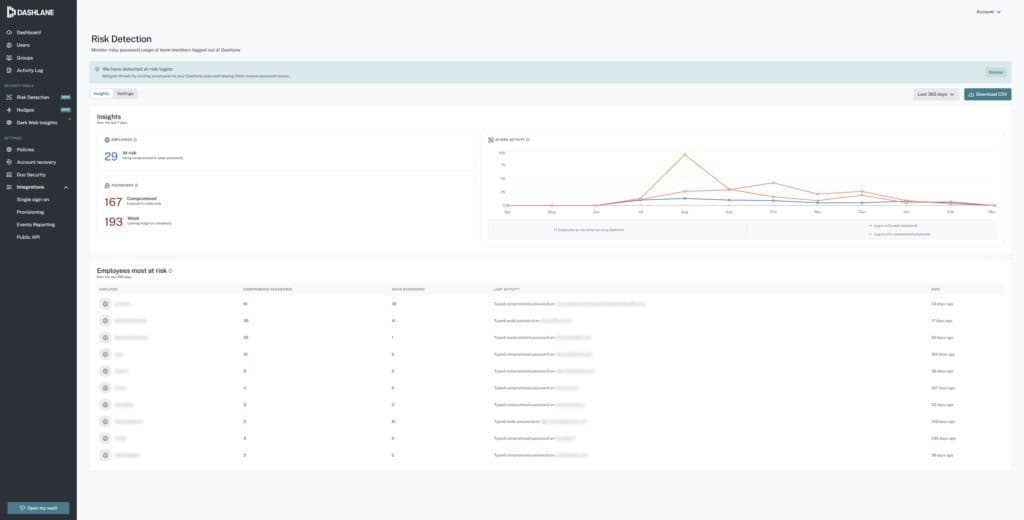Click the info icon beside Employees most at risk
The width and height of the screenshot is (1024, 520).
coord(171,271)
